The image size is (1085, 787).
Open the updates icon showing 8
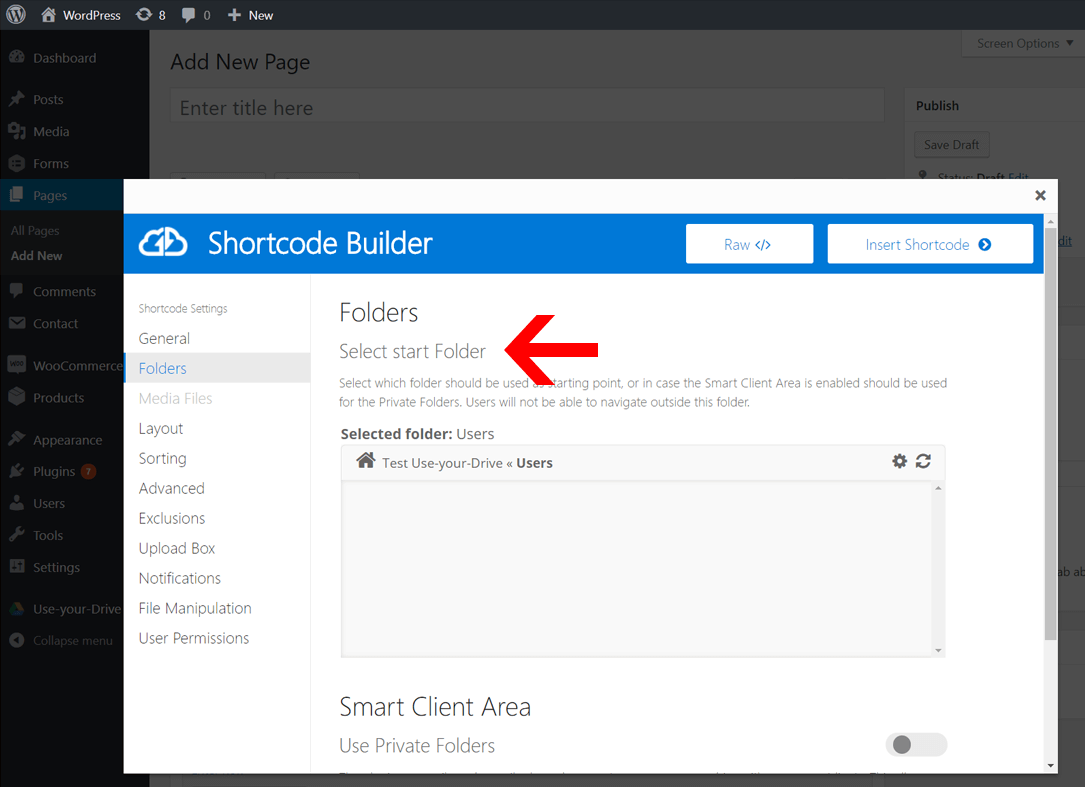point(150,15)
